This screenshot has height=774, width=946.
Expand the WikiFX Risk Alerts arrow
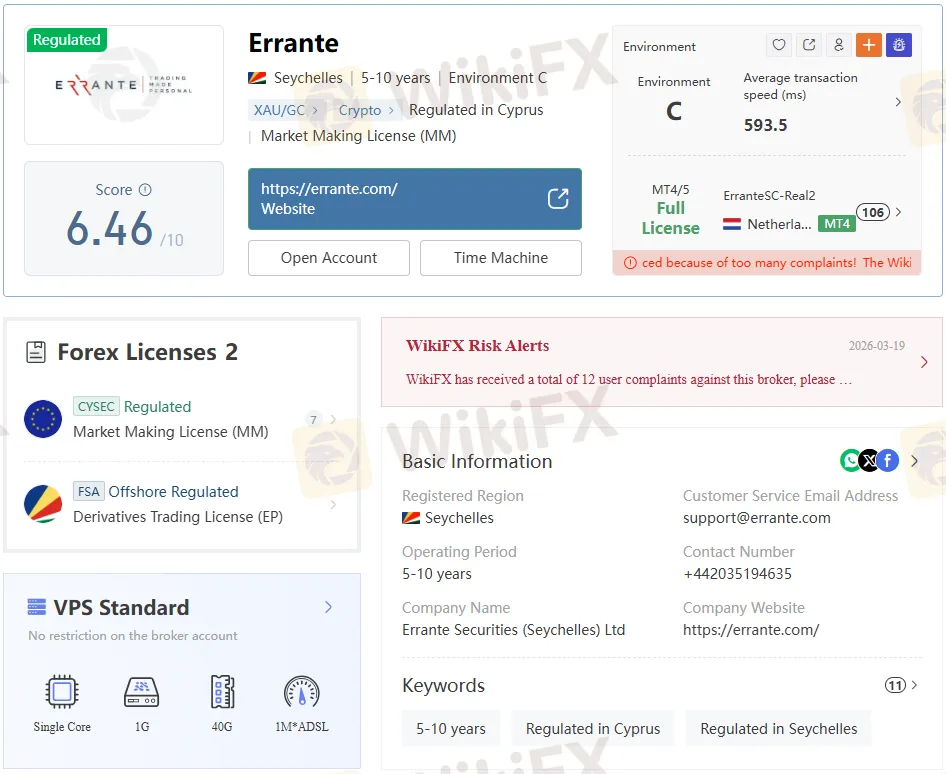pos(923,362)
